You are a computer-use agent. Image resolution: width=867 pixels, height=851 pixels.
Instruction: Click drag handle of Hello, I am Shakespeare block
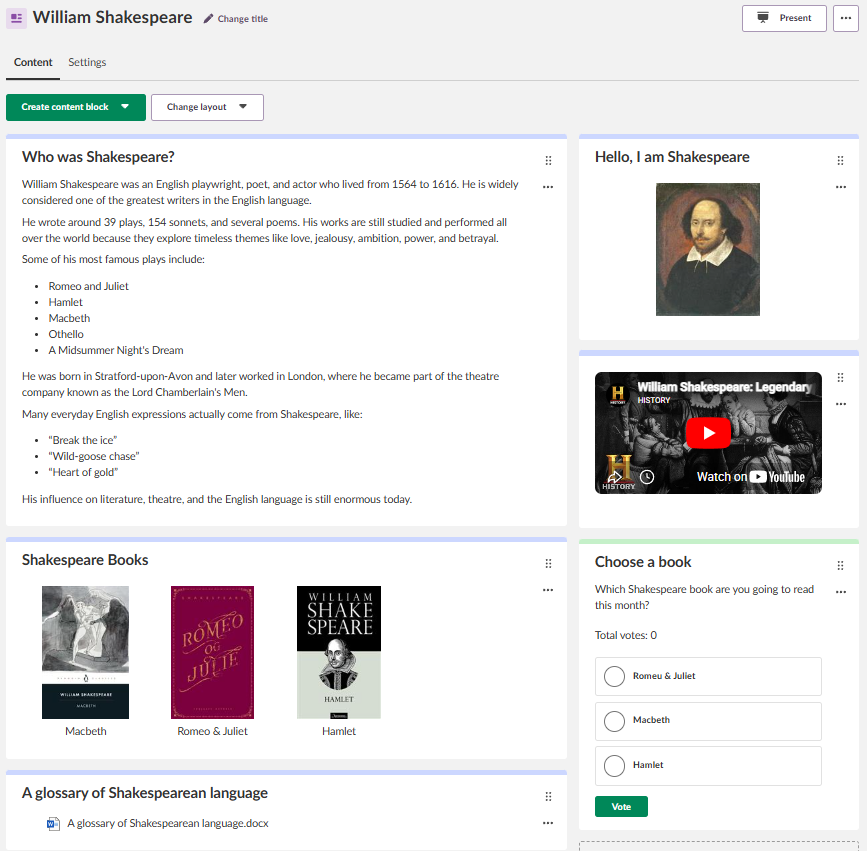(840, 160)
